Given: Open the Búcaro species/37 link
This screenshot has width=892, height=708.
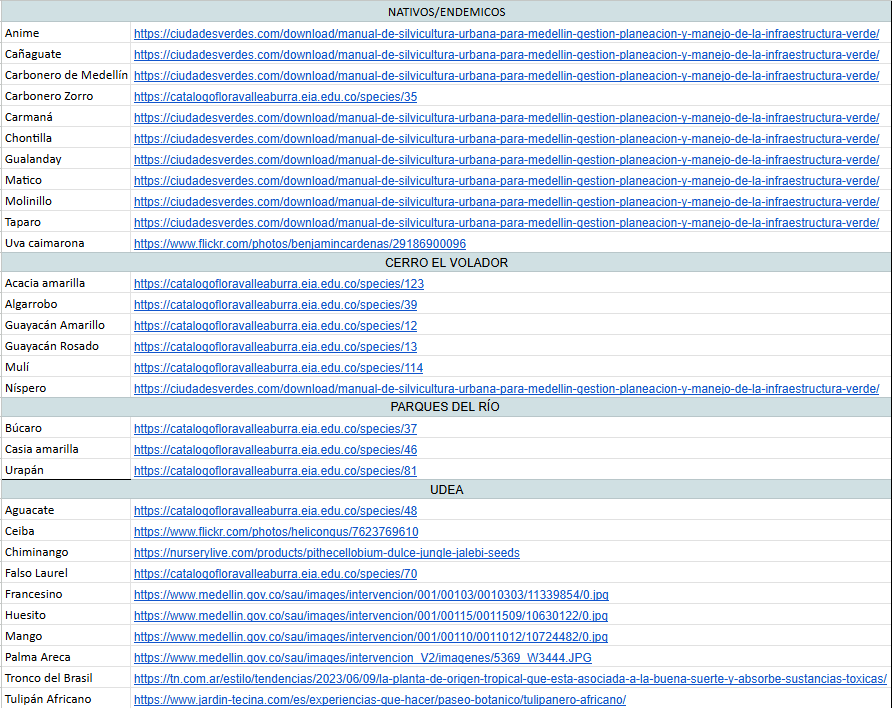Looking at the screenshot, I should point(275,428).
